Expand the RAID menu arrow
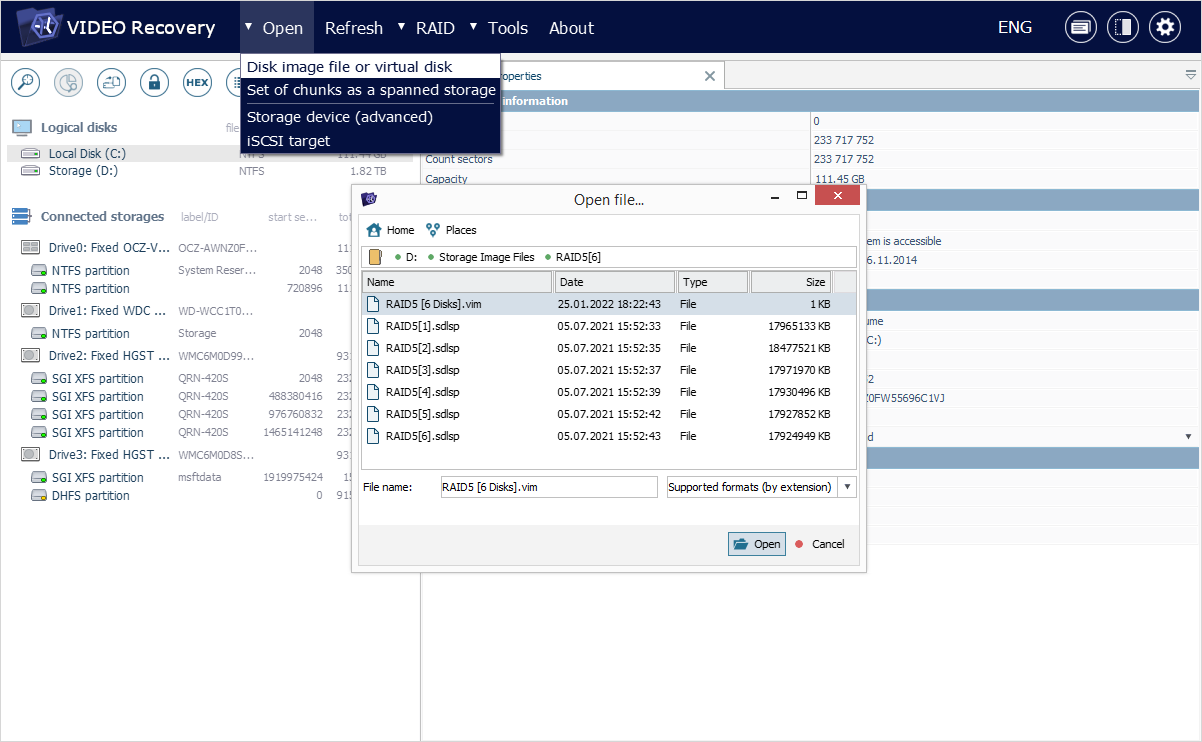The image size is (1202, 742). (x=401, y=25)
